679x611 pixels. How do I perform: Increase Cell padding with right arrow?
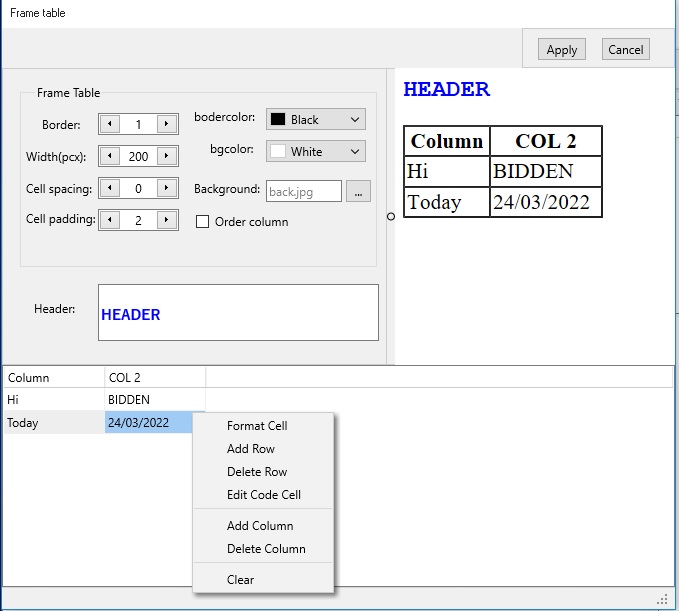coord(167,221)
